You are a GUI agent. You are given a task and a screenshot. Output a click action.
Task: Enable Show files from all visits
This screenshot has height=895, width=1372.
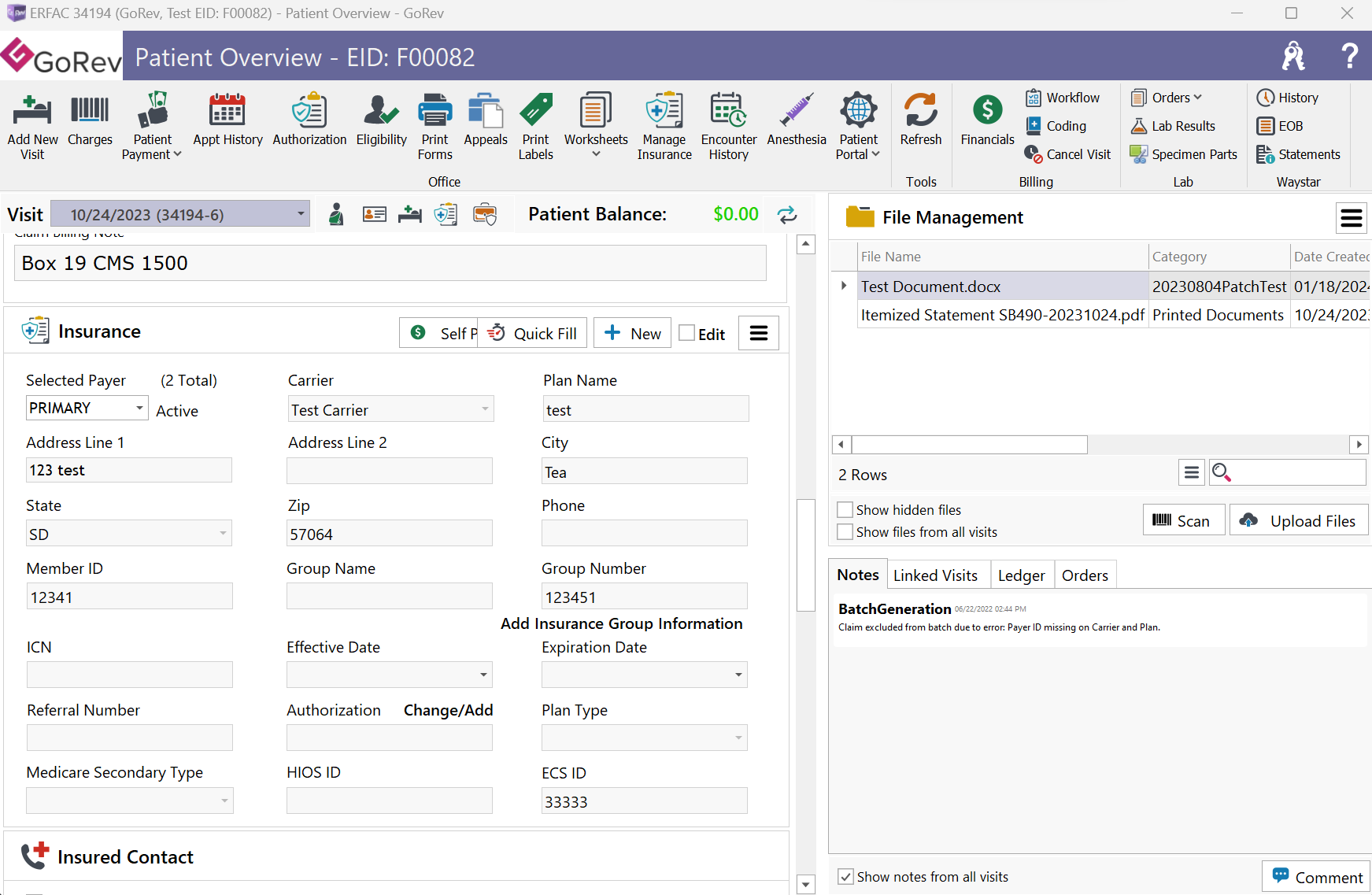[845, 531]
